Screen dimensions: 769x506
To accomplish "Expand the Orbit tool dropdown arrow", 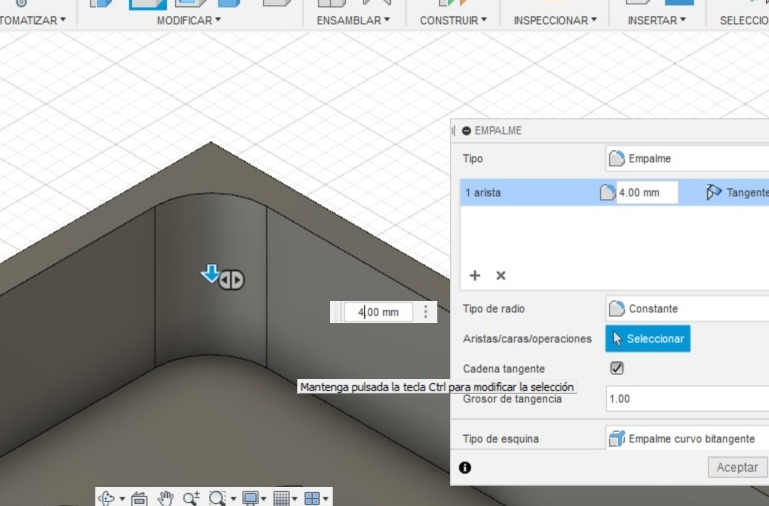I will tap(122, 499).
